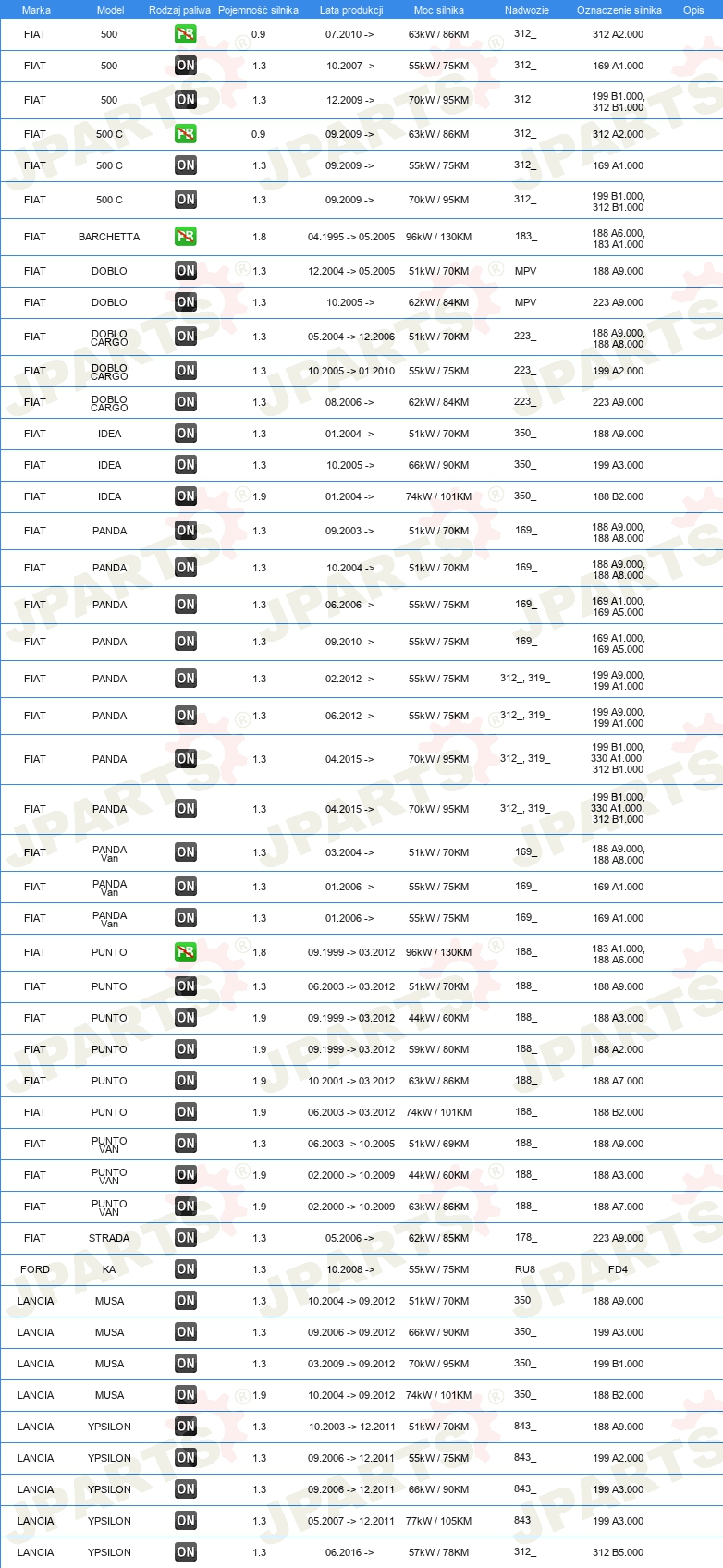Click the 57kW / 78KM power cell
The width and height of the screenshot is (723, 1568).
coord(438,1552)
